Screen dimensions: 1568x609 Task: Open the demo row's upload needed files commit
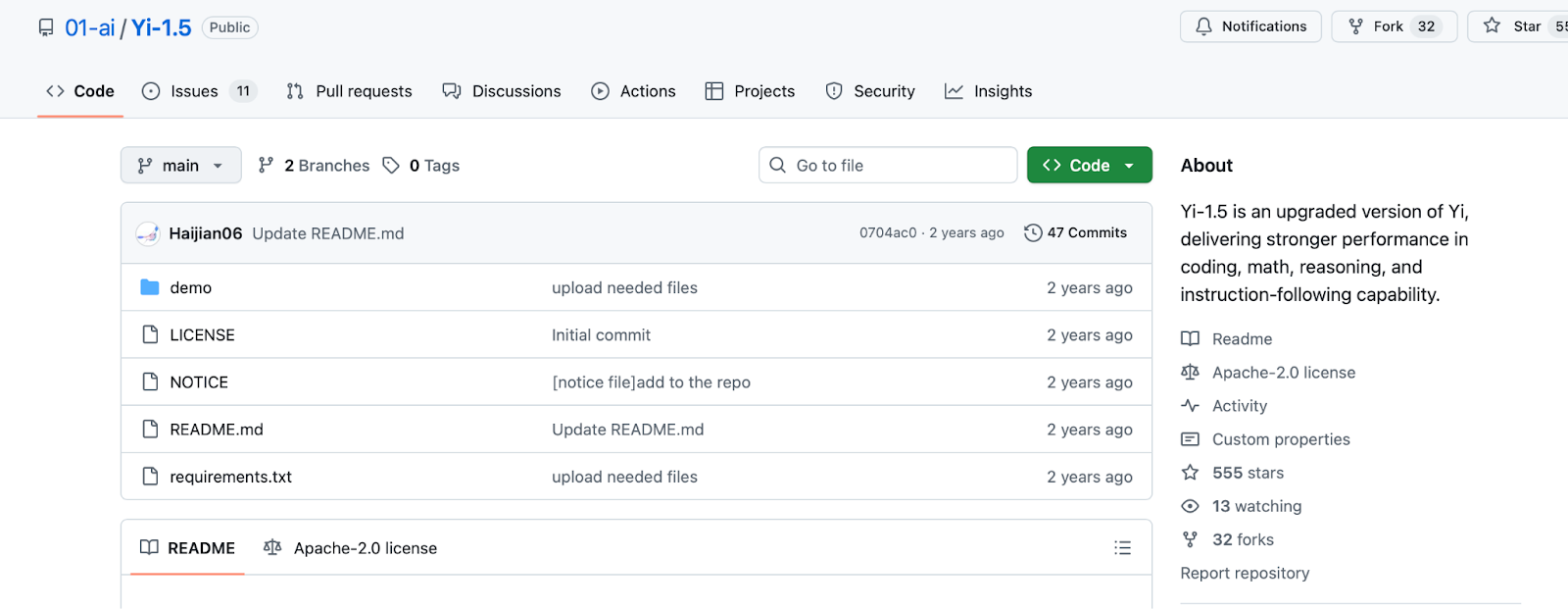[624, 287]
